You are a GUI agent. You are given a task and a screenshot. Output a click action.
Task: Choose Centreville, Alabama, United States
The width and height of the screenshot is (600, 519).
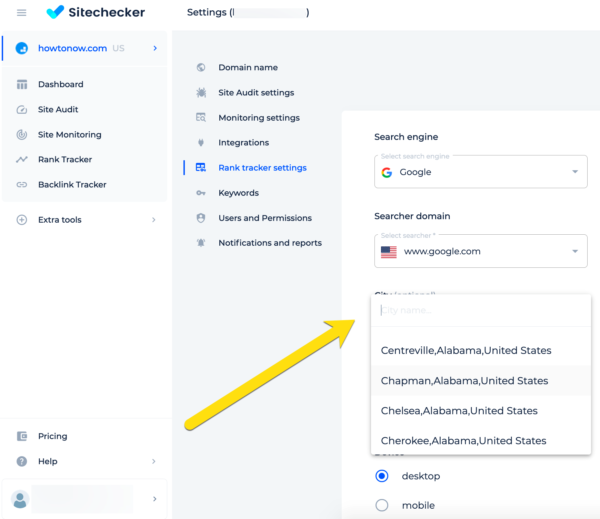(x=481, y=350)
